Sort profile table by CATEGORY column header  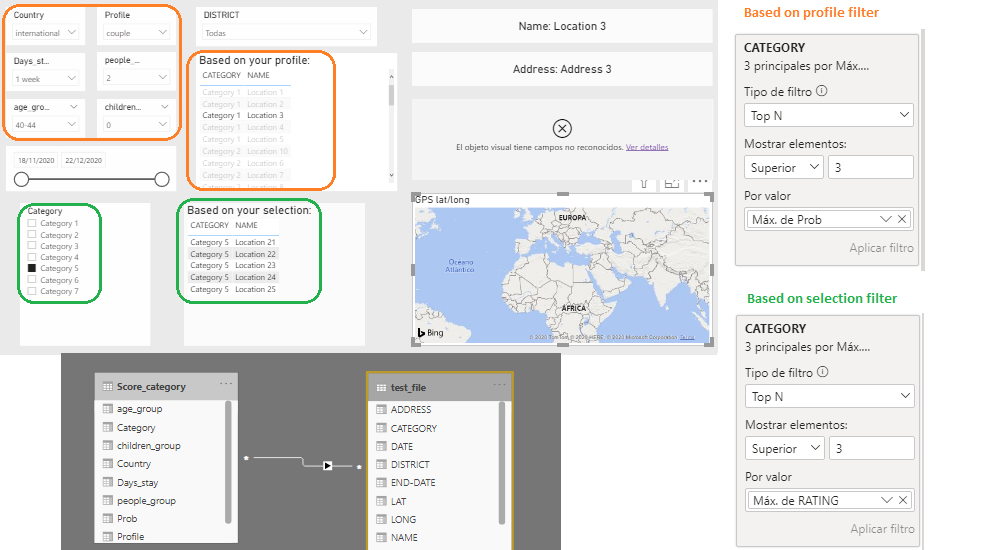pyautogui.click(x=221, y=75)
